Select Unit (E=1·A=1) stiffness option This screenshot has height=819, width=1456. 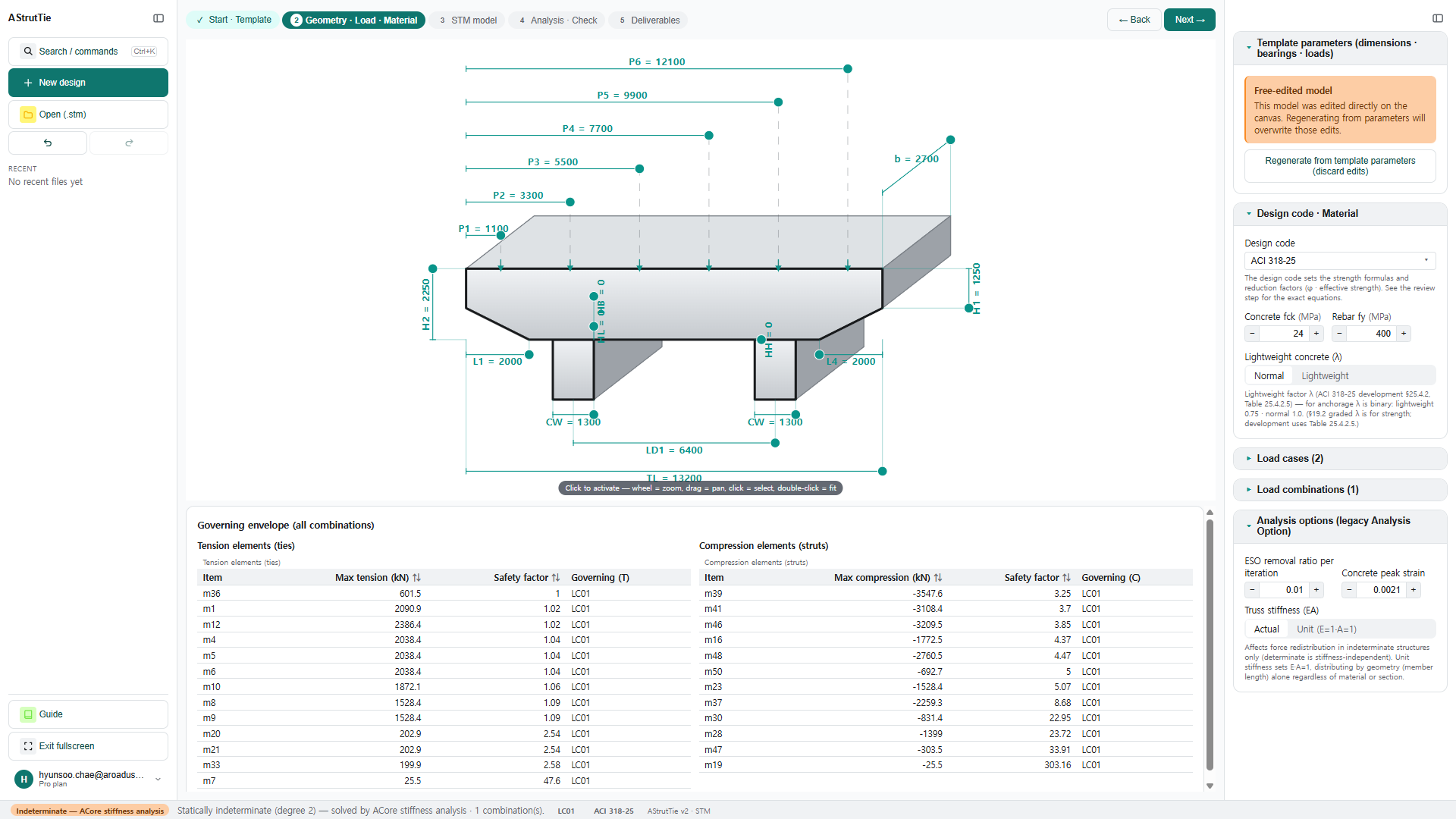[1326, 629]
